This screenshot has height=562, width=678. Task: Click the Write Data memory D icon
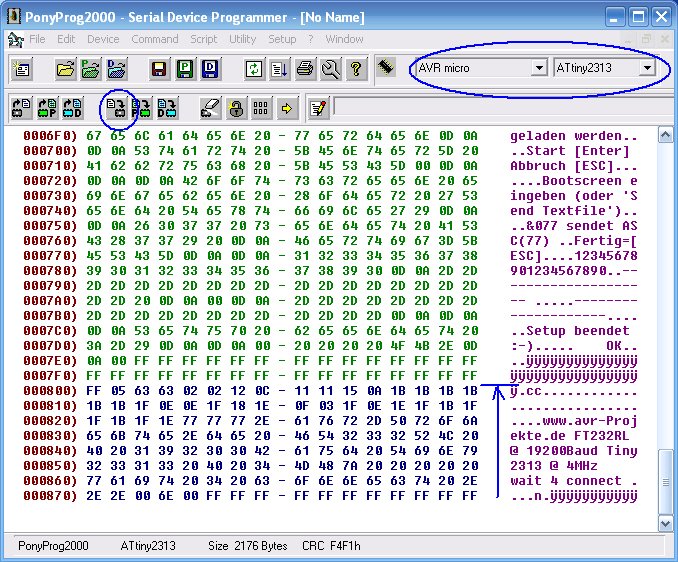pos(167,108)
